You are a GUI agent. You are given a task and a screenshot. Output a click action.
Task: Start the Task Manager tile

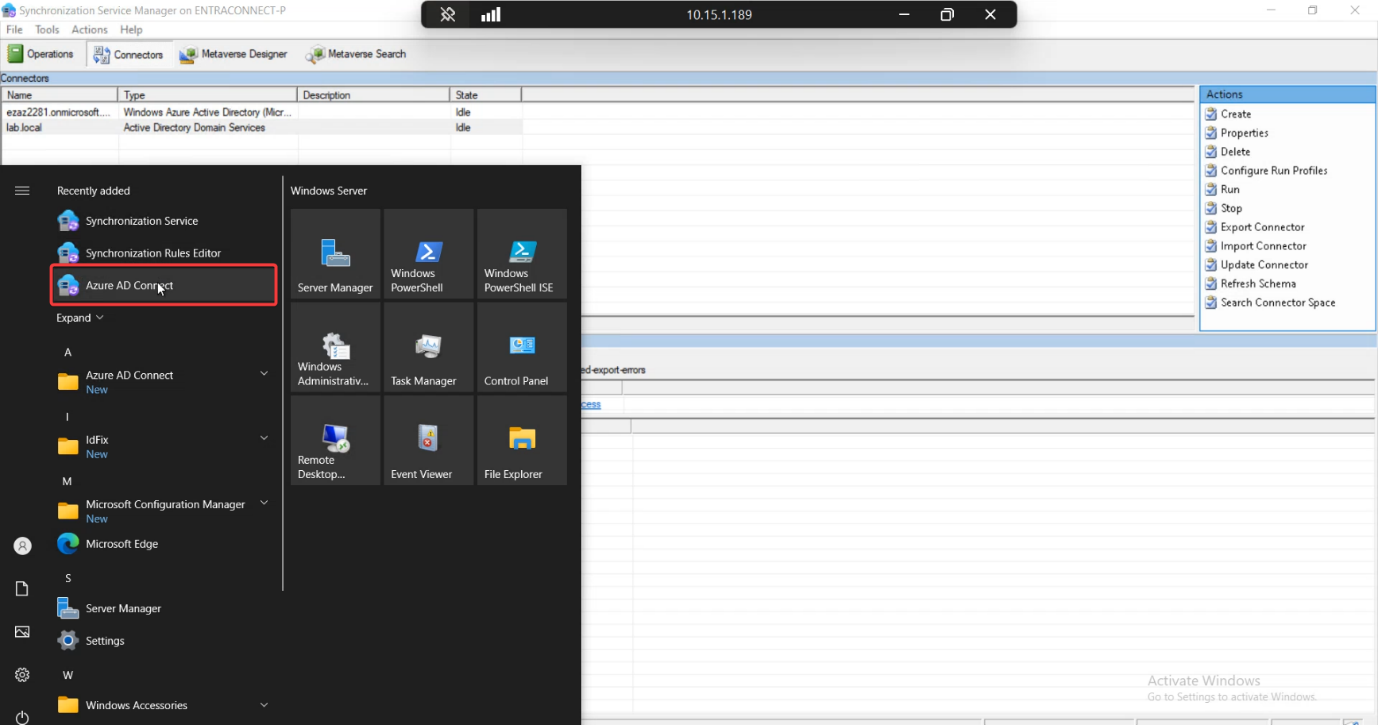[428, 347]
